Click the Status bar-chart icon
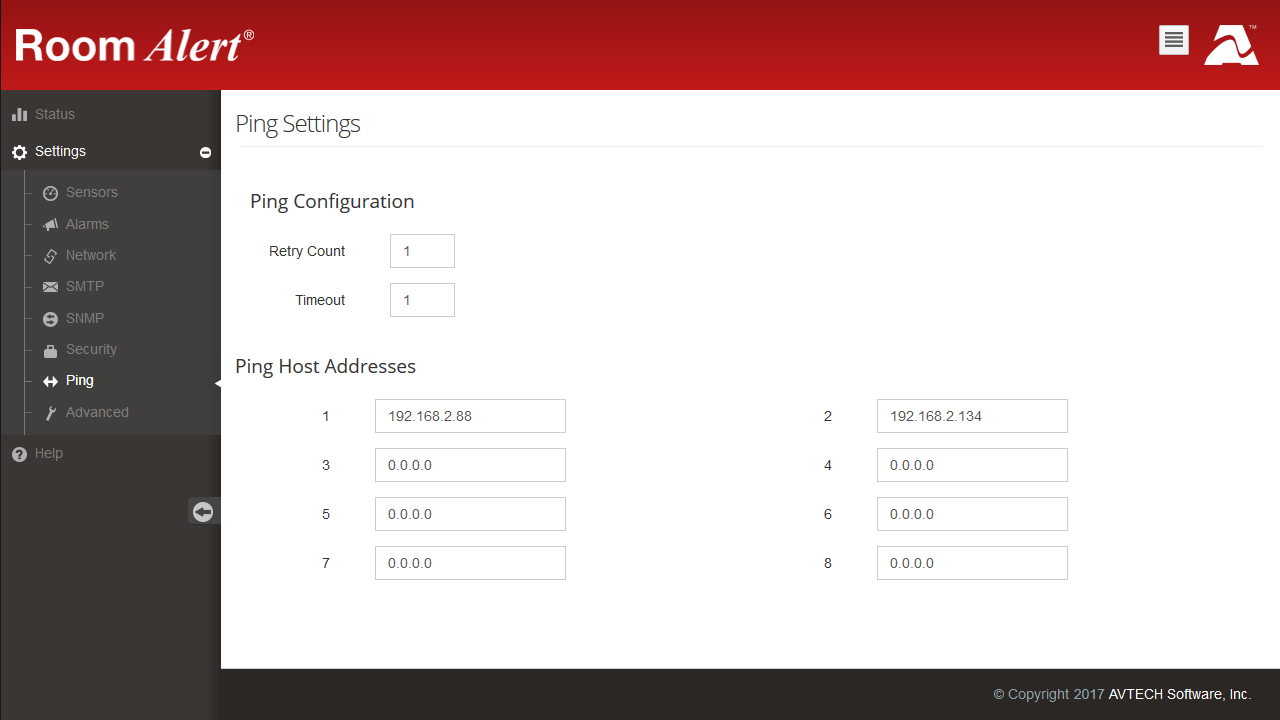 tap(19, 113)
